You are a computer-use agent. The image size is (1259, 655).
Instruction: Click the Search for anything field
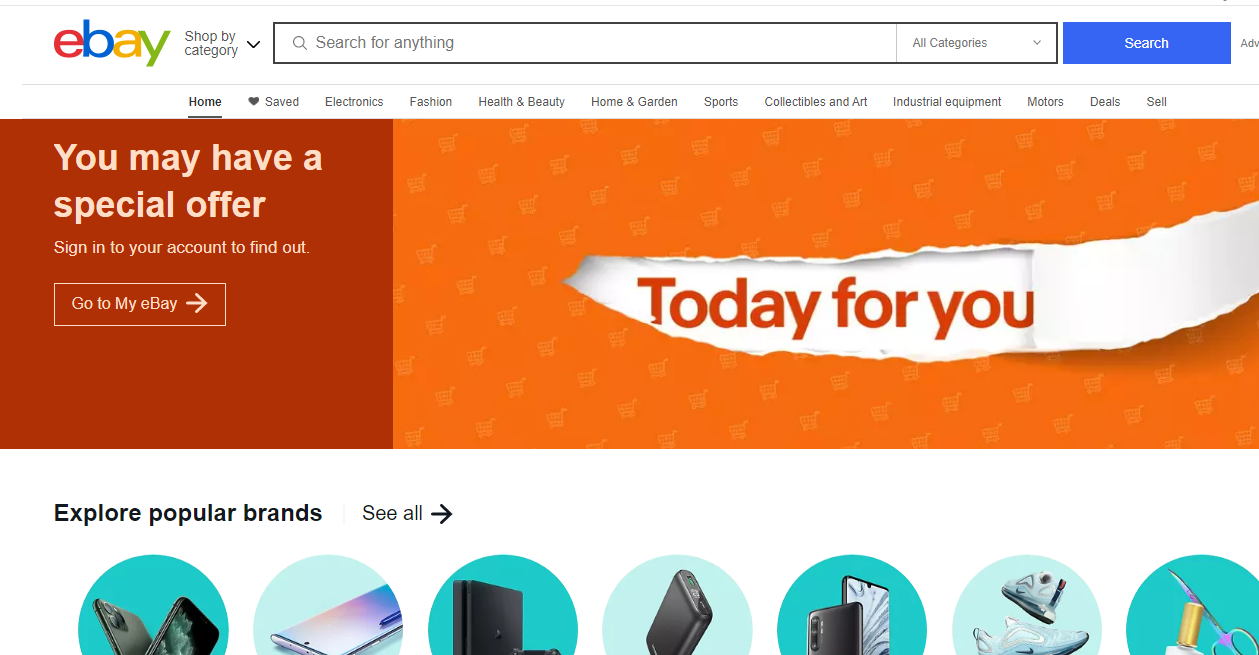[585, 43]
